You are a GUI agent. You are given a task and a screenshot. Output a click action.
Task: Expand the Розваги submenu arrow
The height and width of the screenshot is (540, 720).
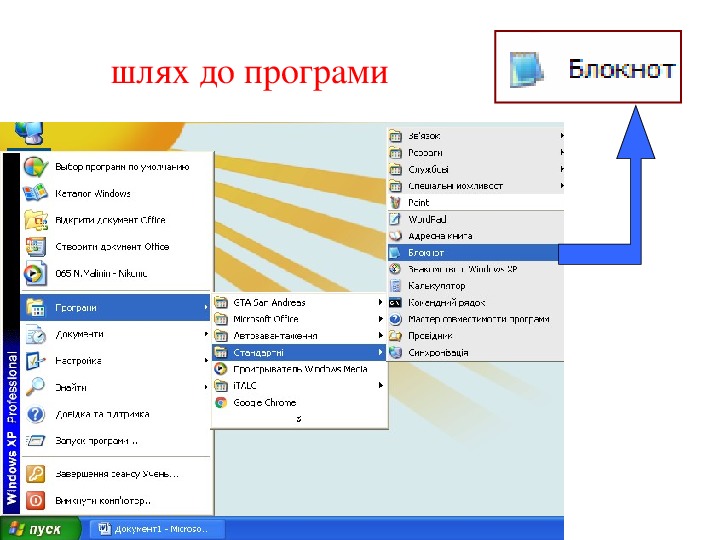point(562,152)
